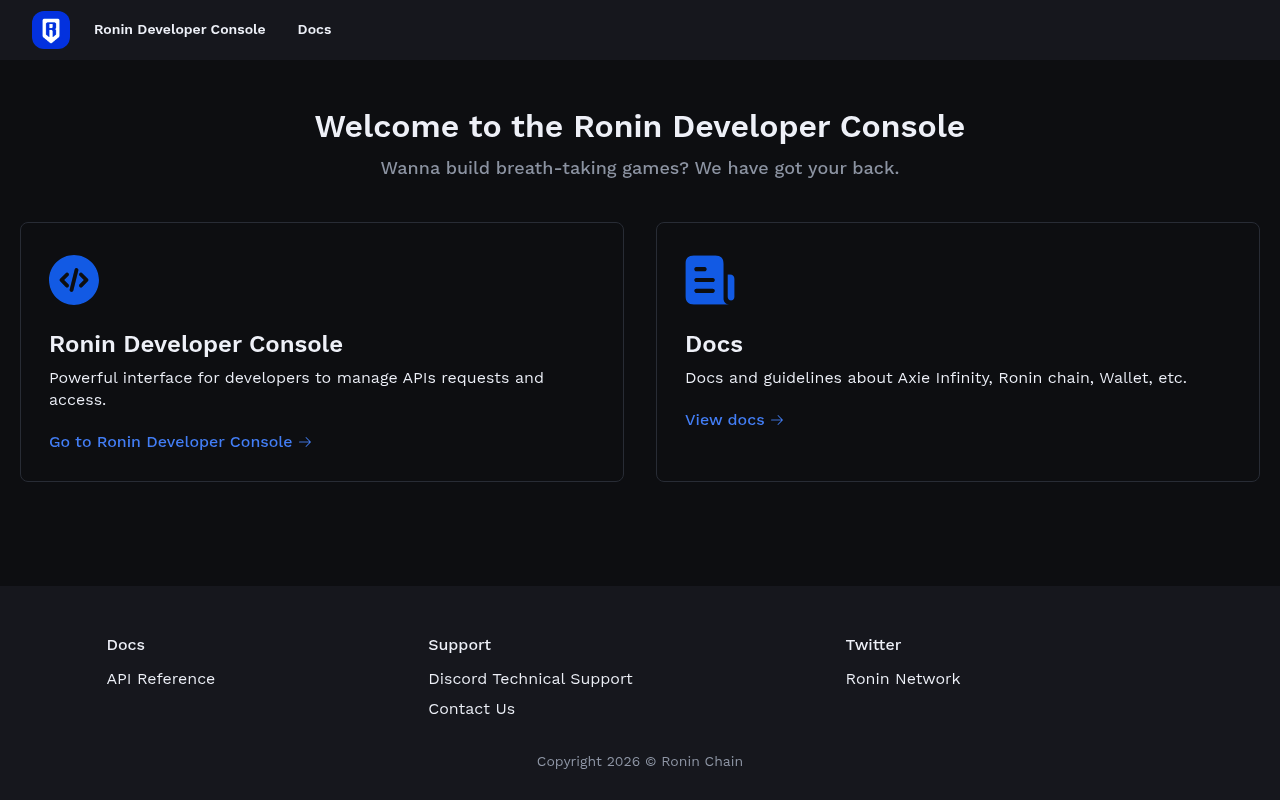1280x800 pixels.
Task: Click the Docs footer column heading
Action: tap(126, 645)
